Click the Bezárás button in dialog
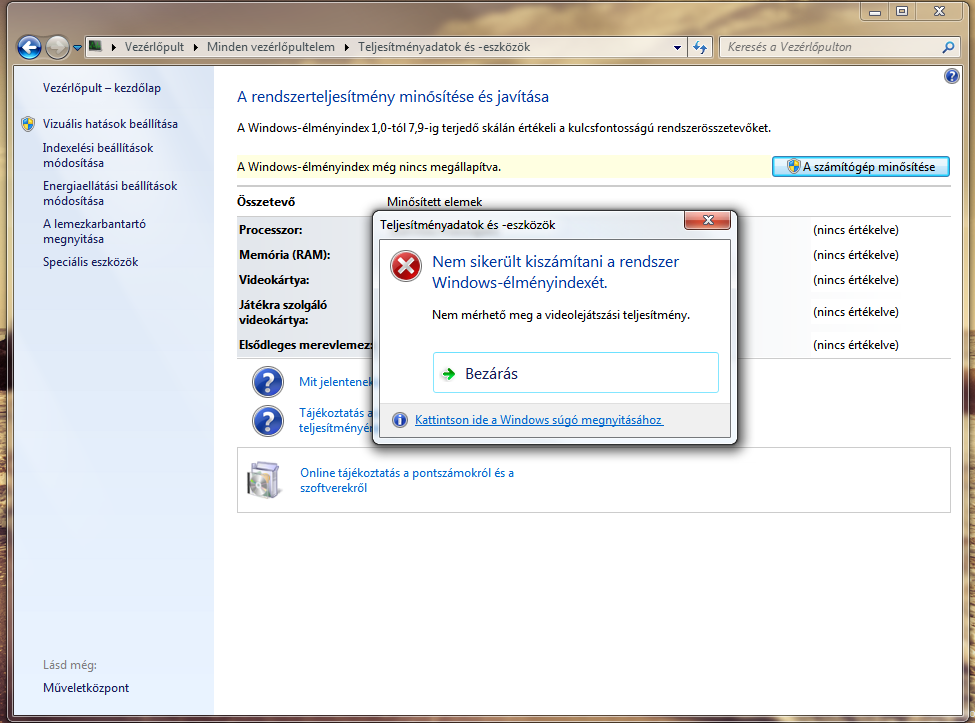 (576, 373)
